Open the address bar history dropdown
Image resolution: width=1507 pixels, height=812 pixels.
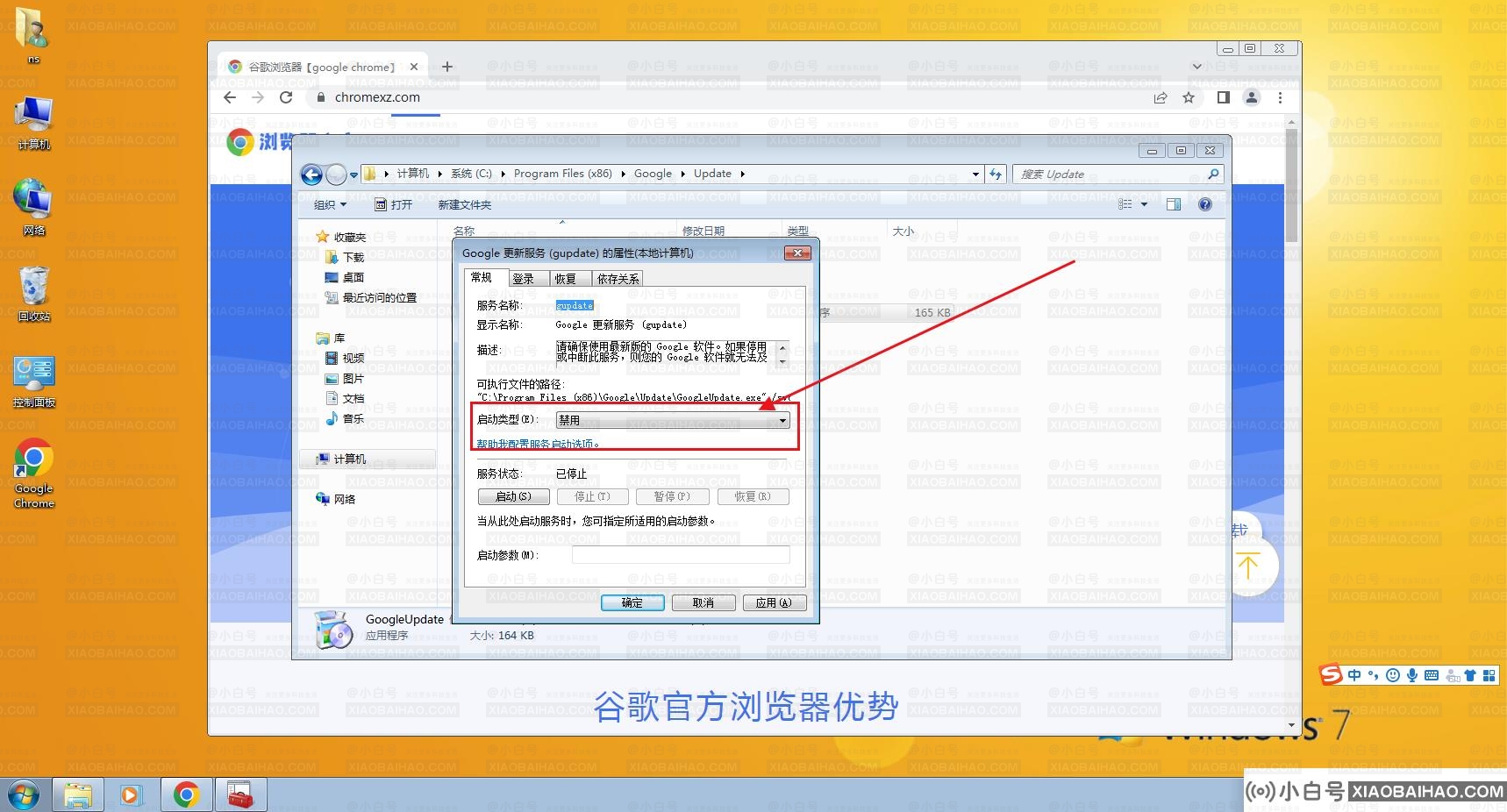coord(975,175)
